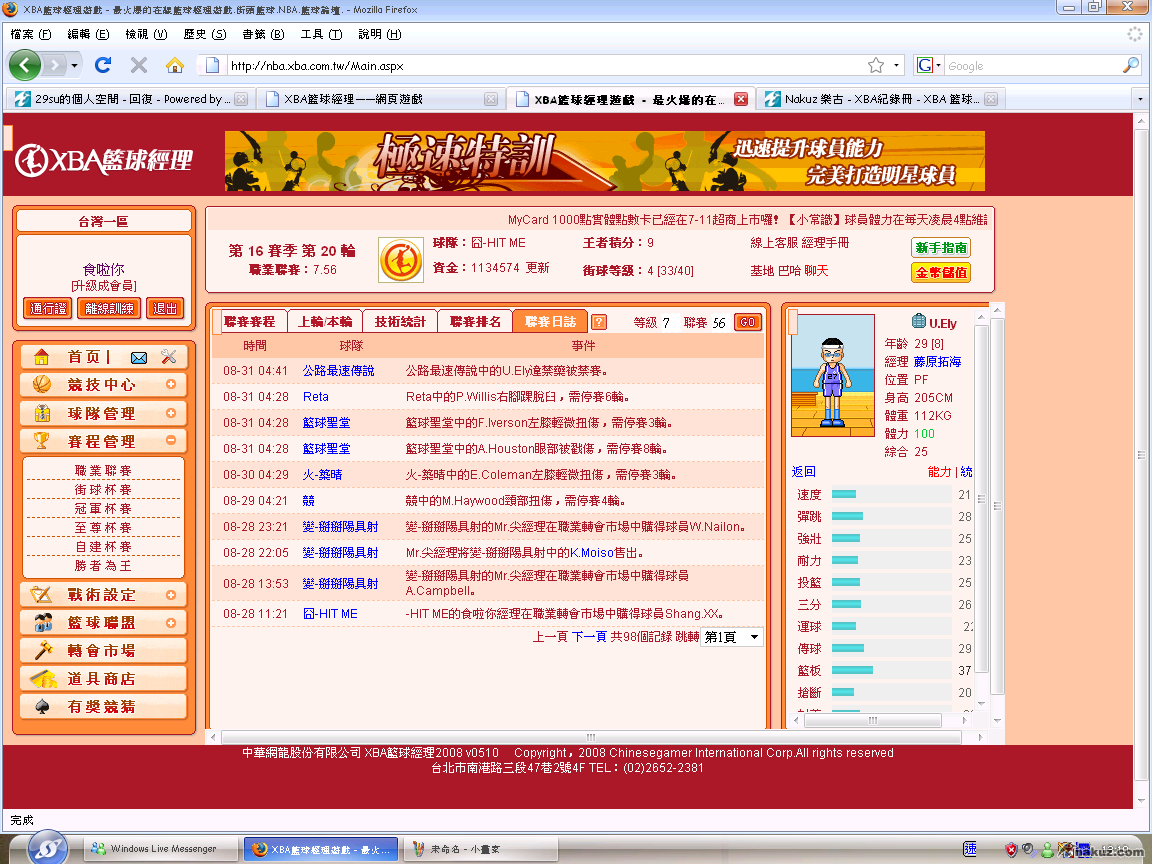Open the 書籤 menu

(x=262, y=34)
